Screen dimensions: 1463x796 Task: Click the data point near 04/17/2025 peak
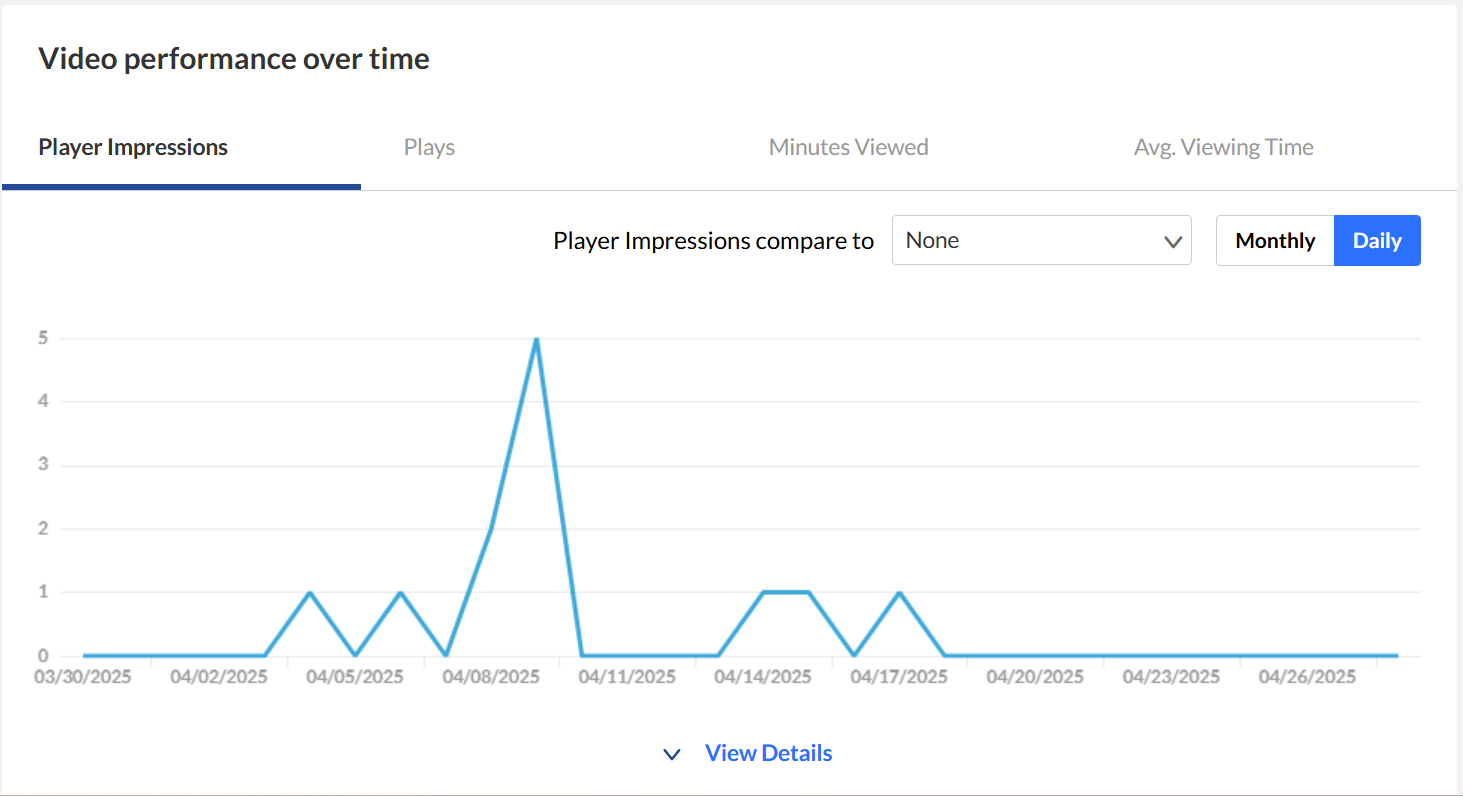click(x=899, y=593)
